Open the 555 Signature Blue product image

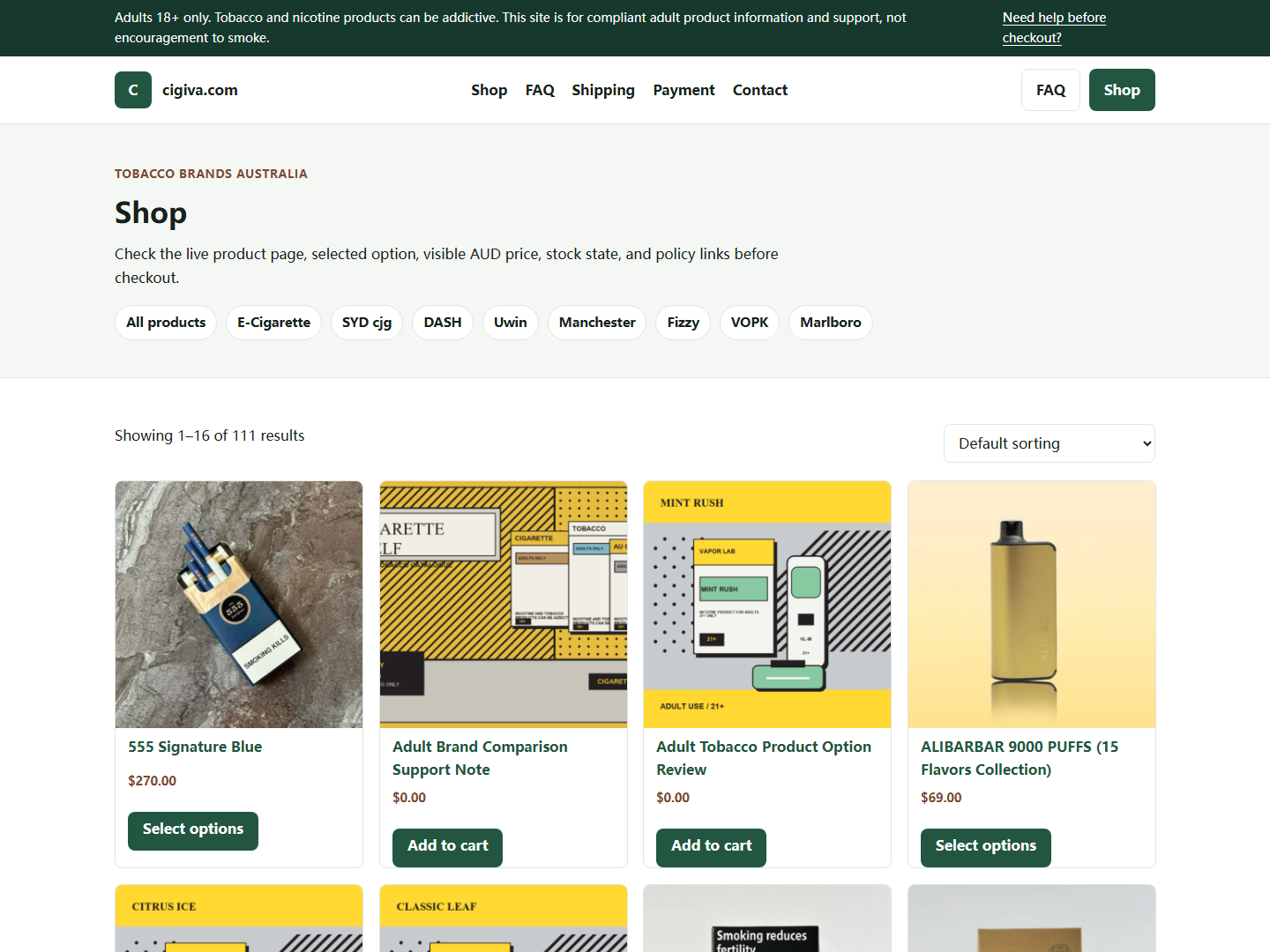[239, 605]
